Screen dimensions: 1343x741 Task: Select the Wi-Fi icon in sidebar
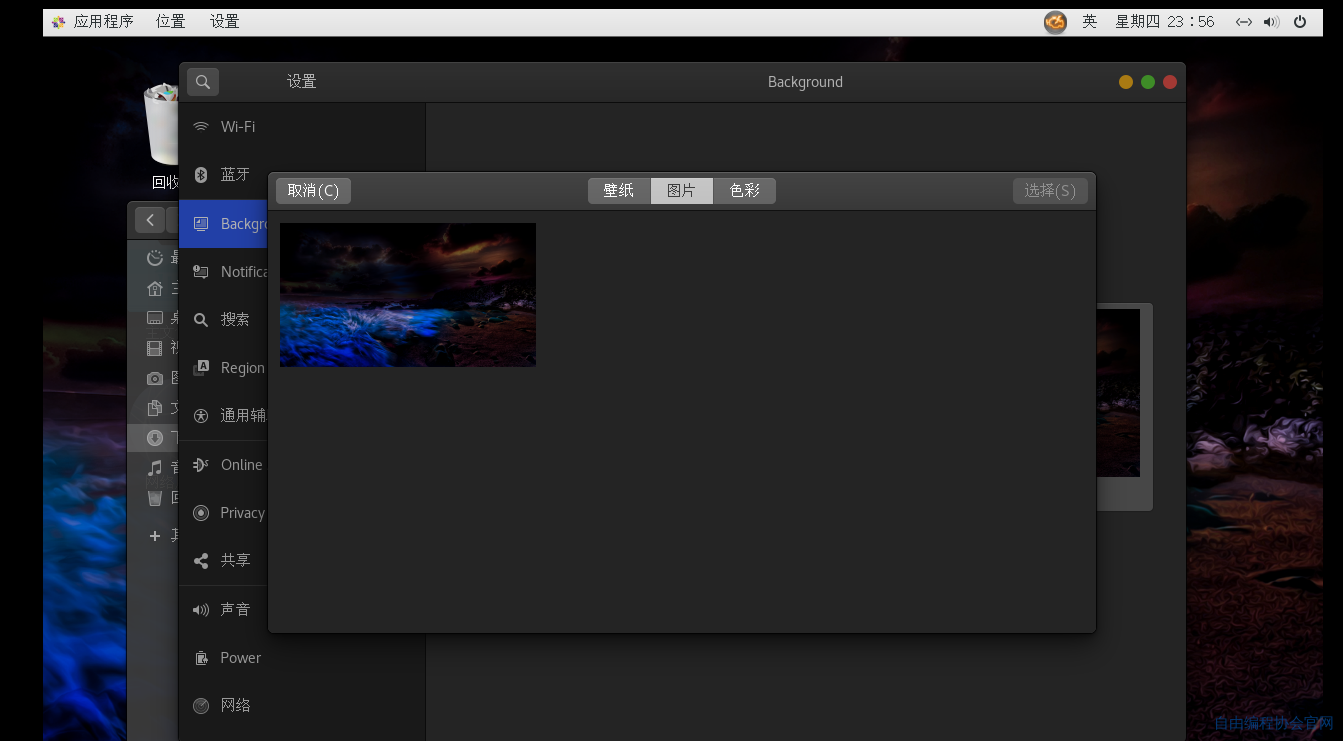pyautogui.click(x=201, y=127)
